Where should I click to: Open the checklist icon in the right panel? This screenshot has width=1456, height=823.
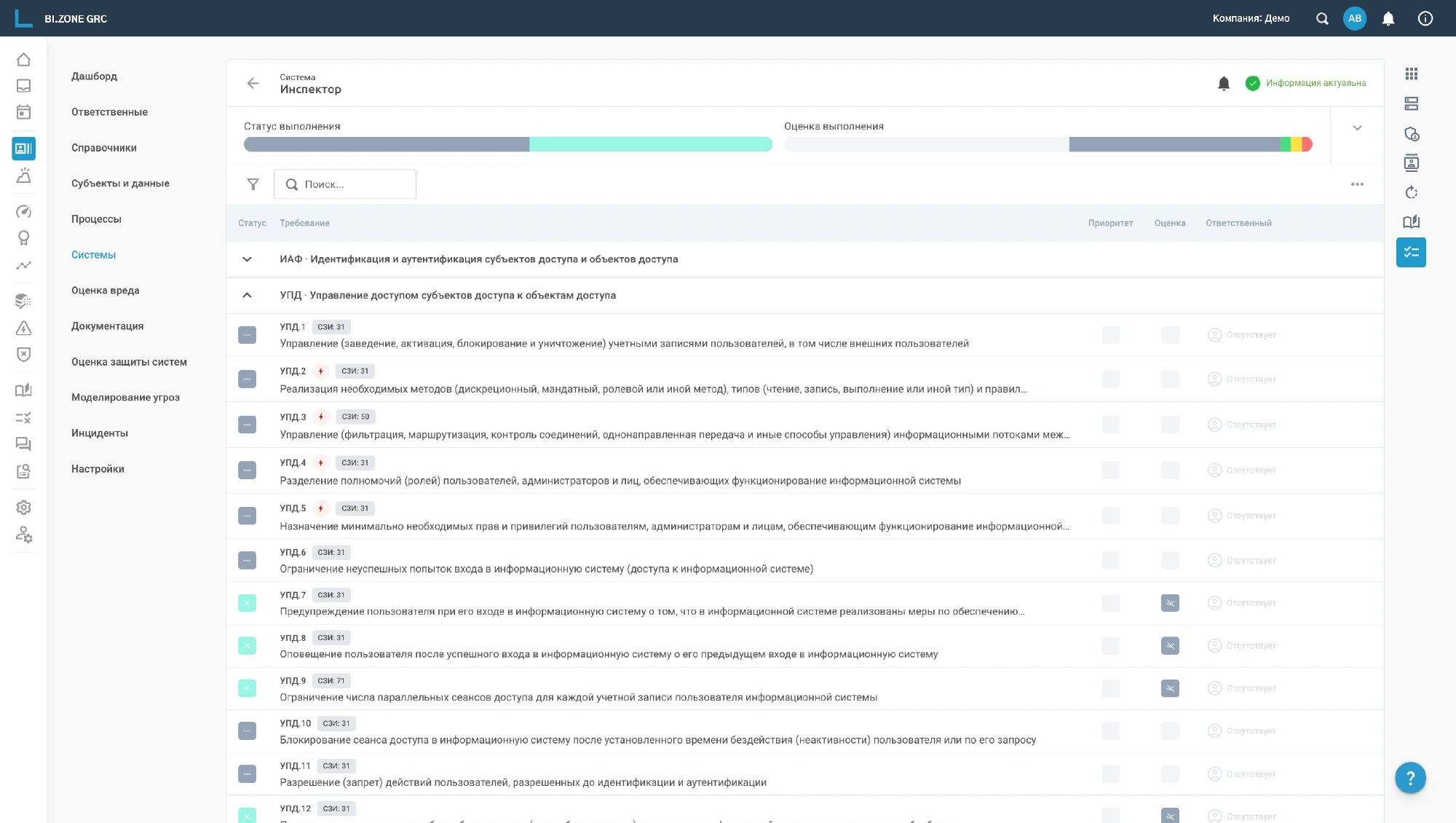[x=1411, y=252]
